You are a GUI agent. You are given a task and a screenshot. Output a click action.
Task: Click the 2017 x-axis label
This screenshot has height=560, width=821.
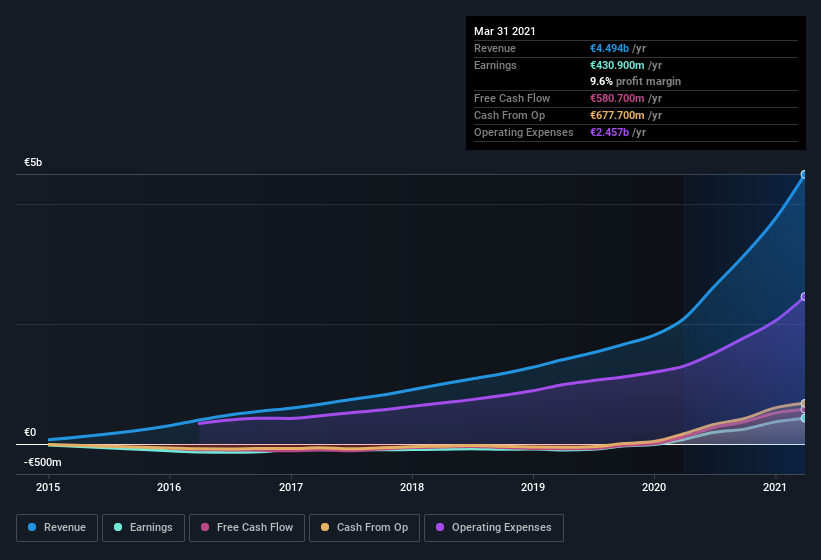pos(291,487)
